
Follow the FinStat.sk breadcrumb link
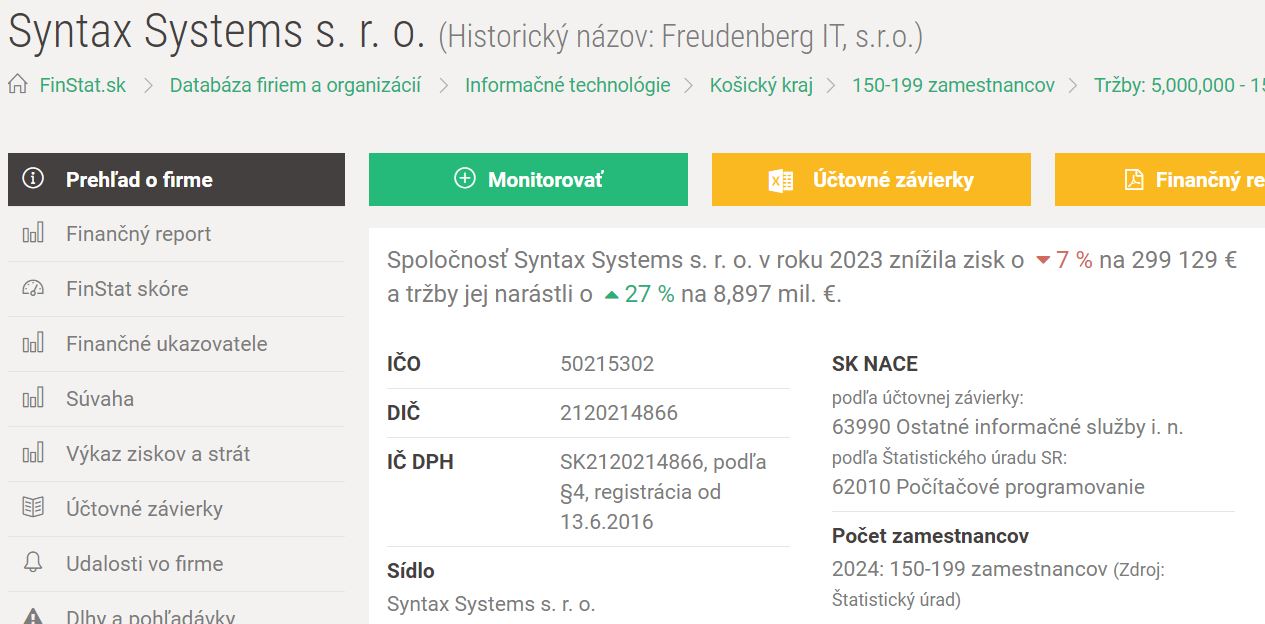pyautogui.click(x=83, y=85)
